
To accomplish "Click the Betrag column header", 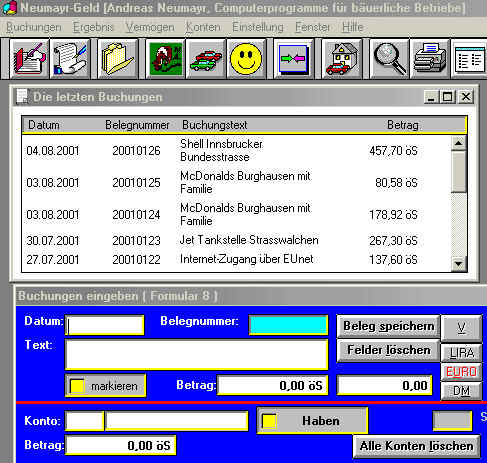I will (x=403, y=125).
